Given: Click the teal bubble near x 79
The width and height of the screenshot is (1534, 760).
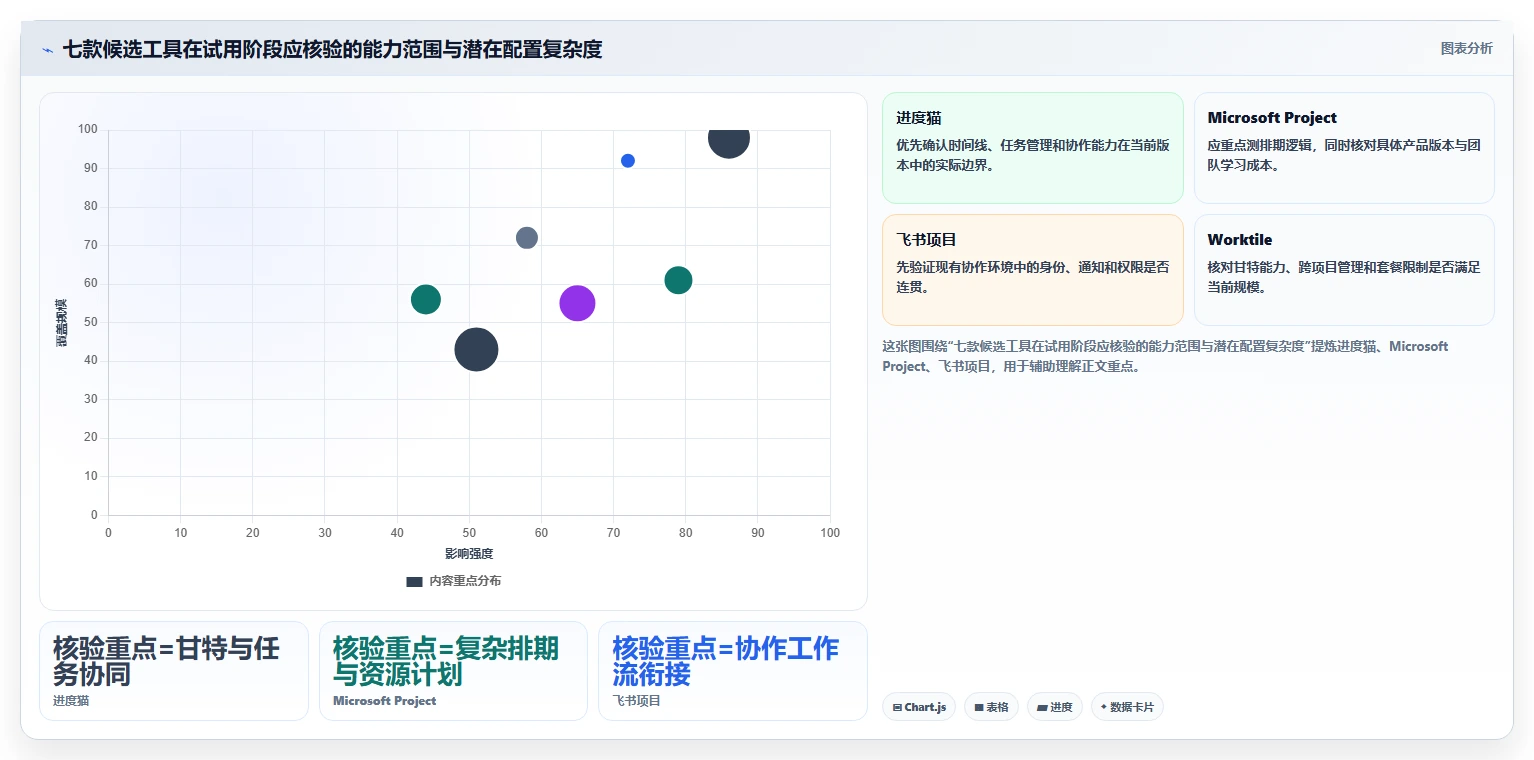Looking at the screenshot, I should 678,280.
